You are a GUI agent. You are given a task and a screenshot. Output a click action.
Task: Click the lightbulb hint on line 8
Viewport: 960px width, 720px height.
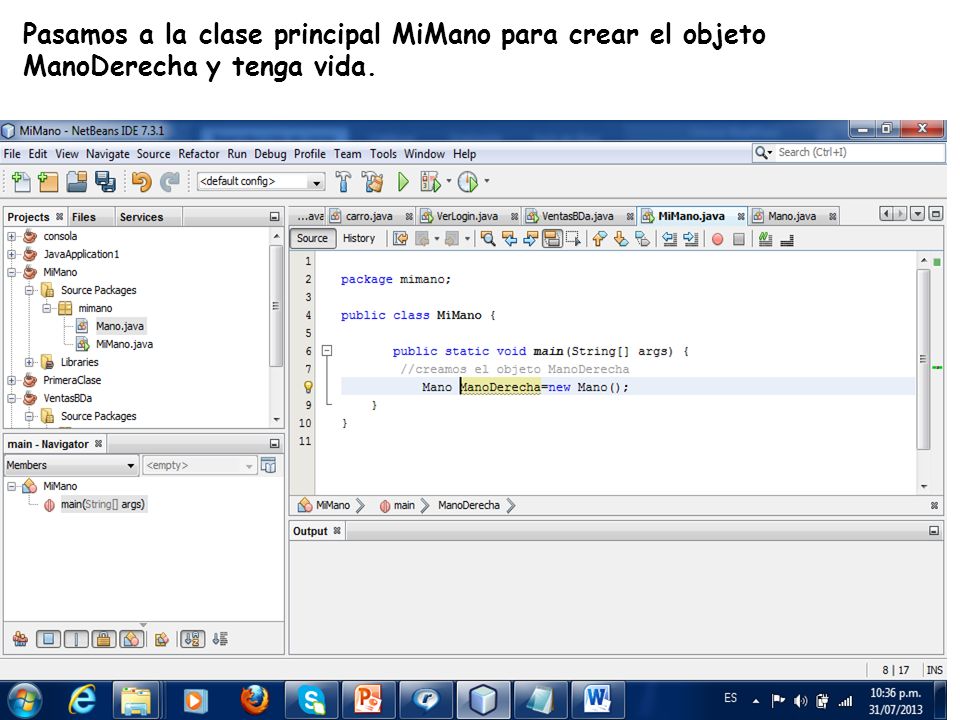pyautogui.click(x=308, y=387)
